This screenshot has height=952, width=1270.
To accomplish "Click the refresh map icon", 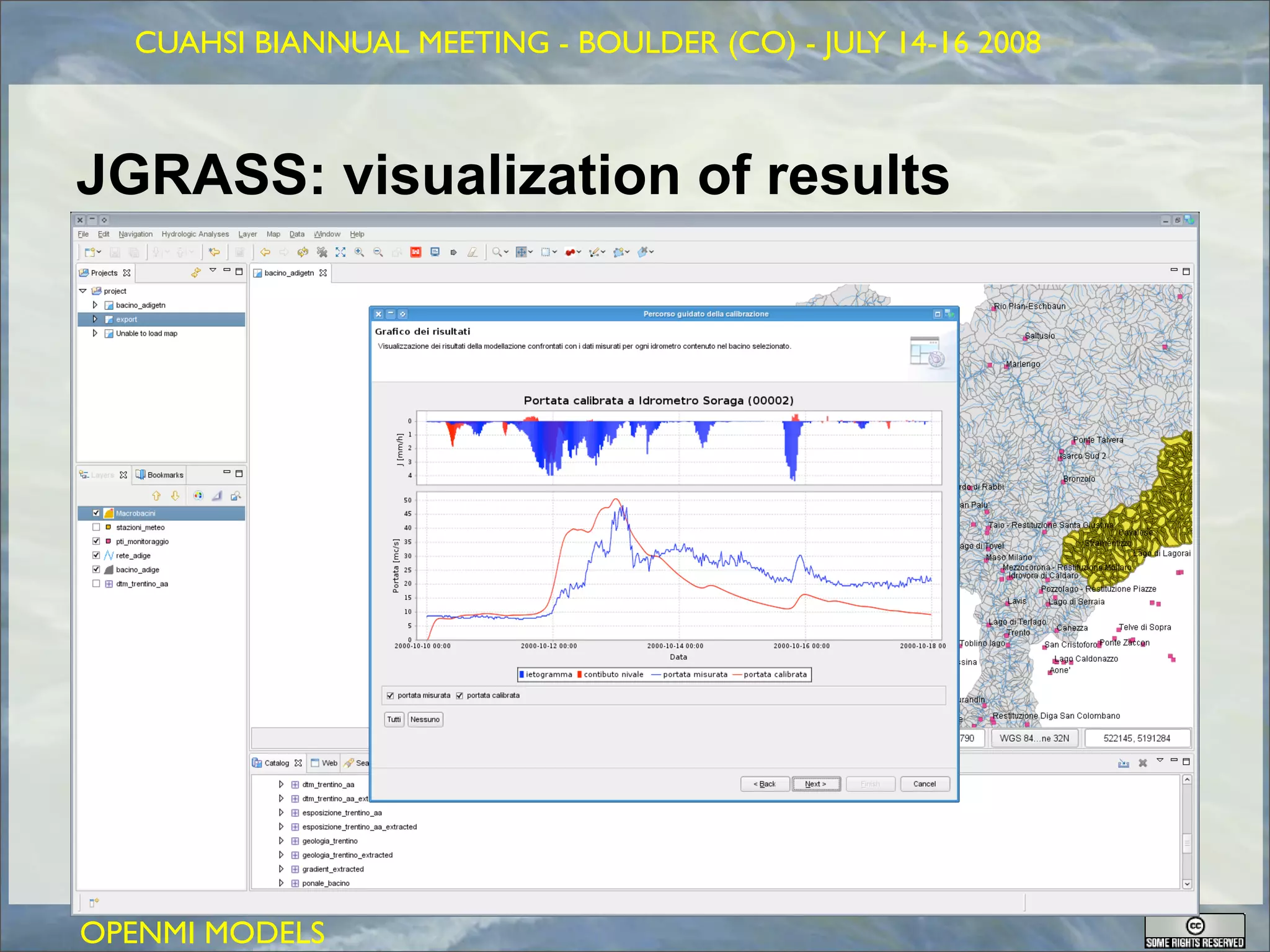I will tap(303, 252).
